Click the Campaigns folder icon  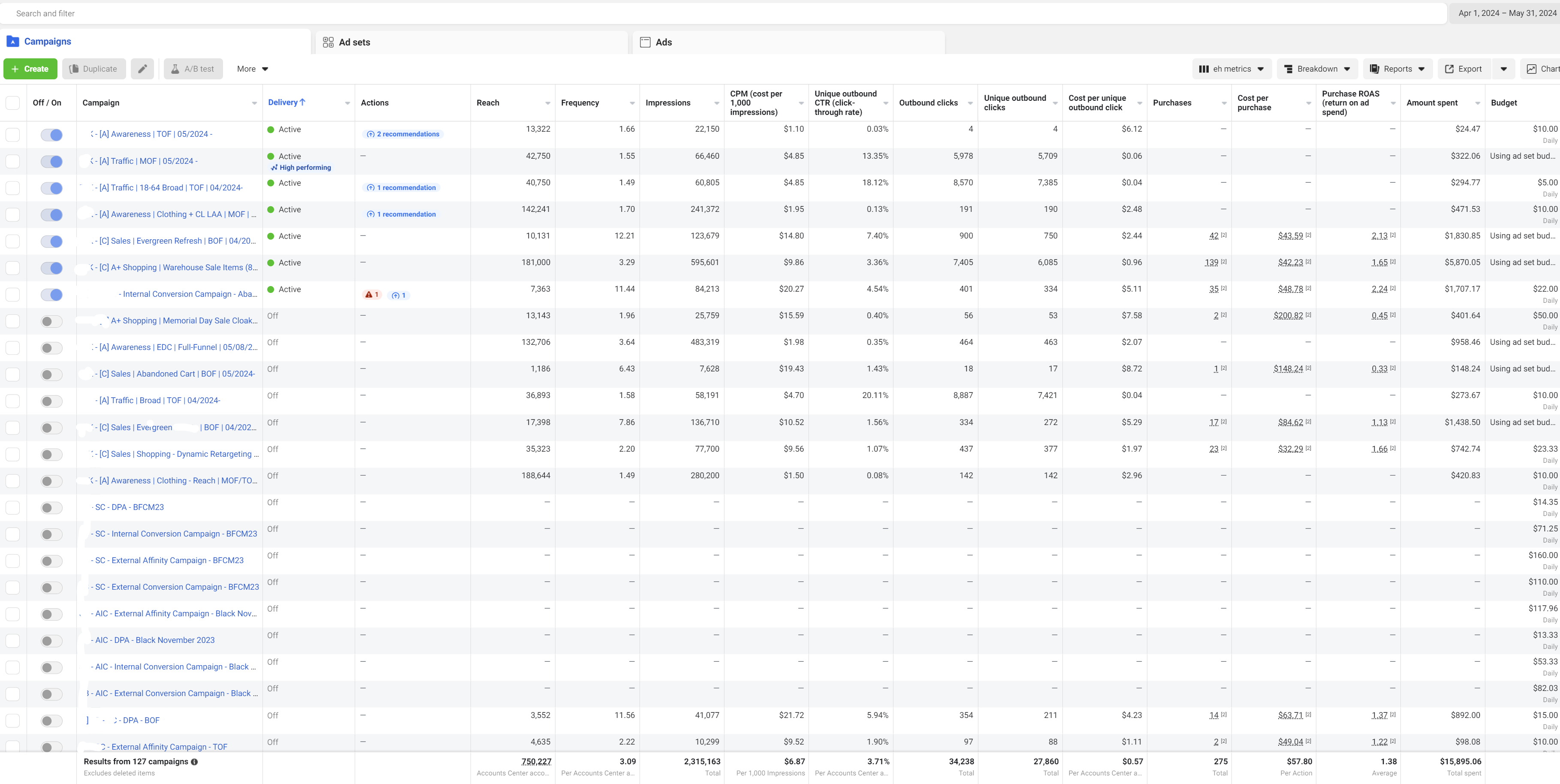coord(13,41)
